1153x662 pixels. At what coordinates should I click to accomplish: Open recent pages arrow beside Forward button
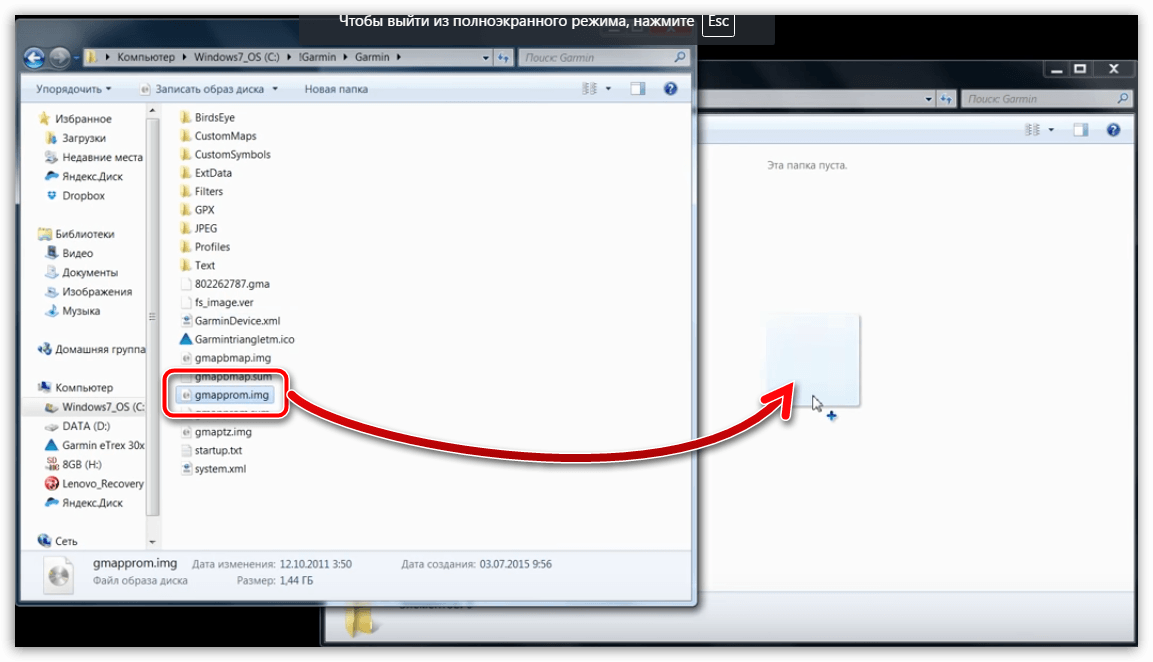coord(76,57)
